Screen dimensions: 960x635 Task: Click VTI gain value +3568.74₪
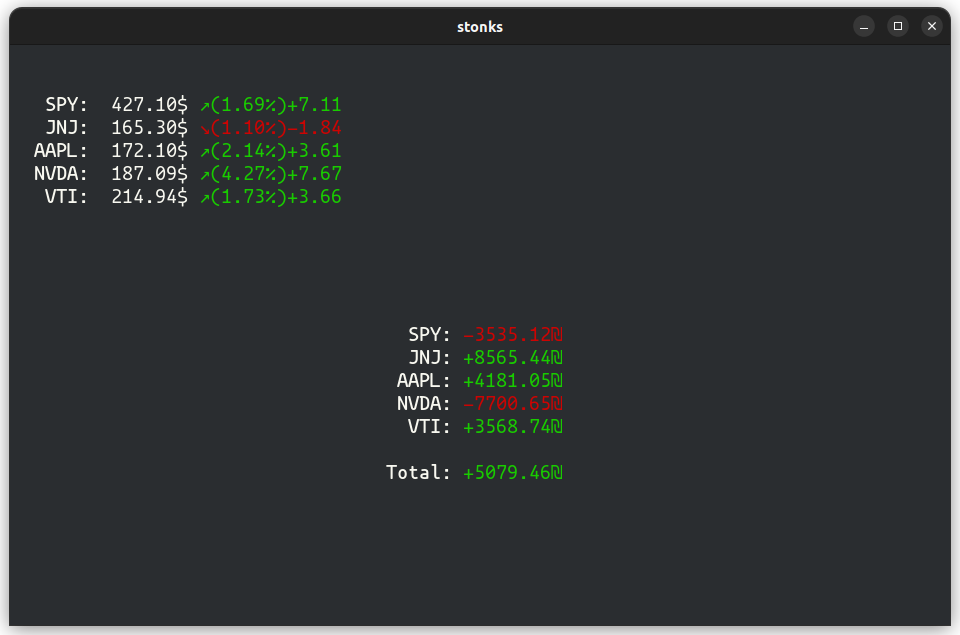pos(513,426)
